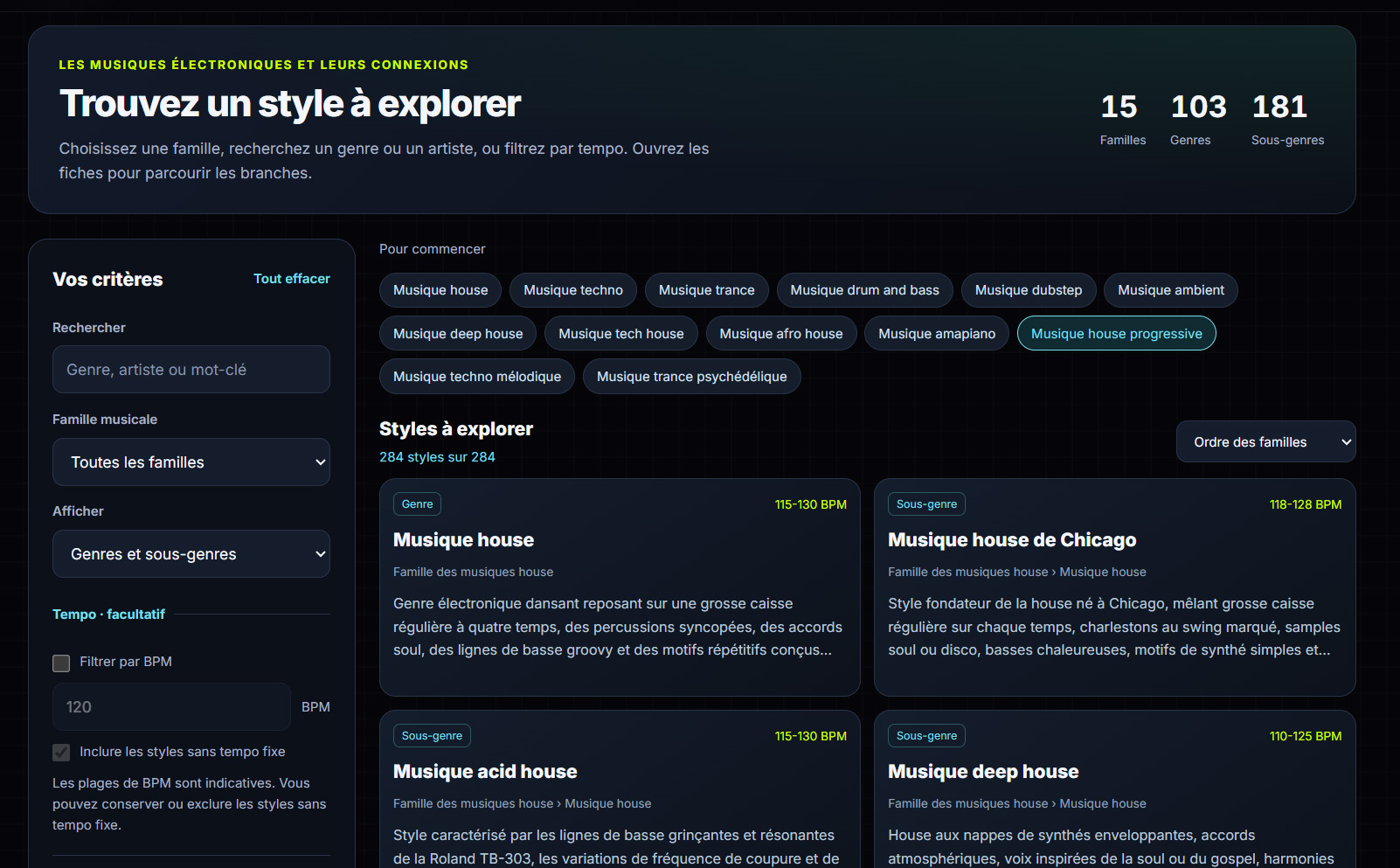Screen dimensions: 1400x868
Task: Click the 103 Genres statistic
Action: [1198, 119]
